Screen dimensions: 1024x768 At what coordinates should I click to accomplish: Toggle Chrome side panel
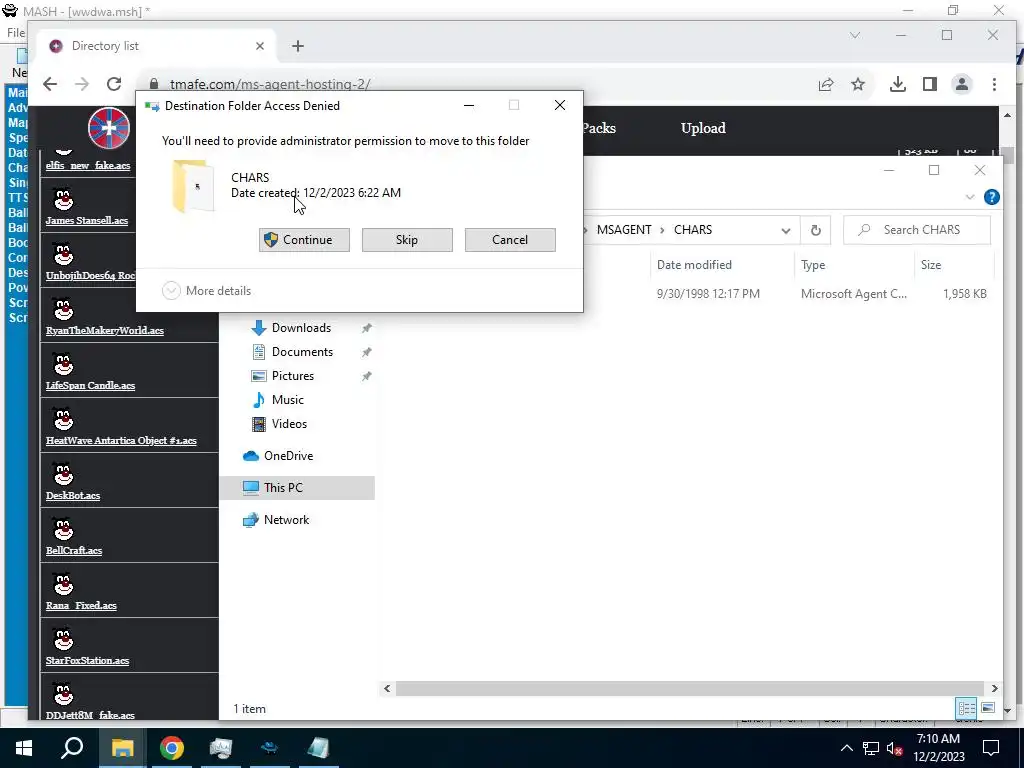pos(930,84)
